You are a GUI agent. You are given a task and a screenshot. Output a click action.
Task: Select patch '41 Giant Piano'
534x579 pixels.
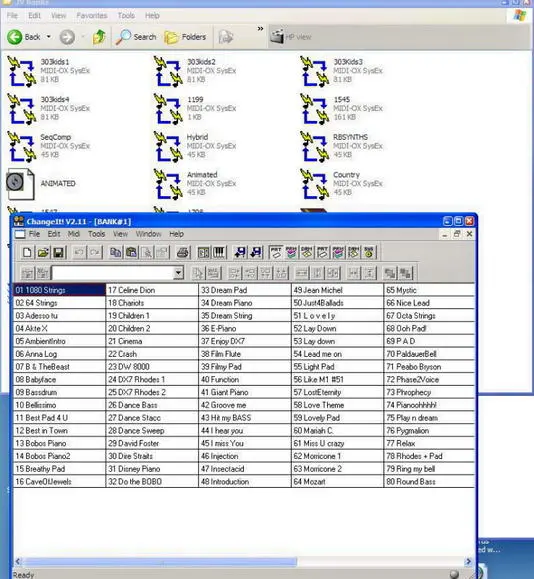click(244, 392)
